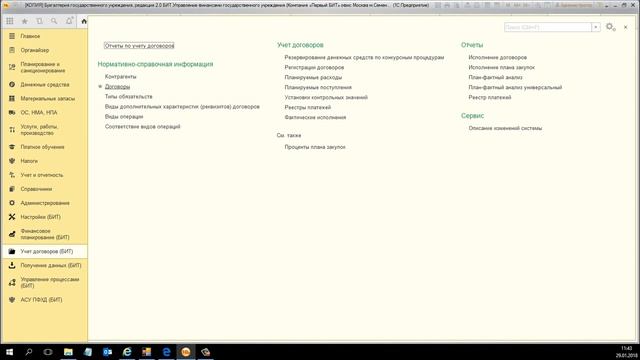The height and width of the screenshot is (360, 640).
Task: Open План-фактный анализ report
Action: click(x=496, y=78)
